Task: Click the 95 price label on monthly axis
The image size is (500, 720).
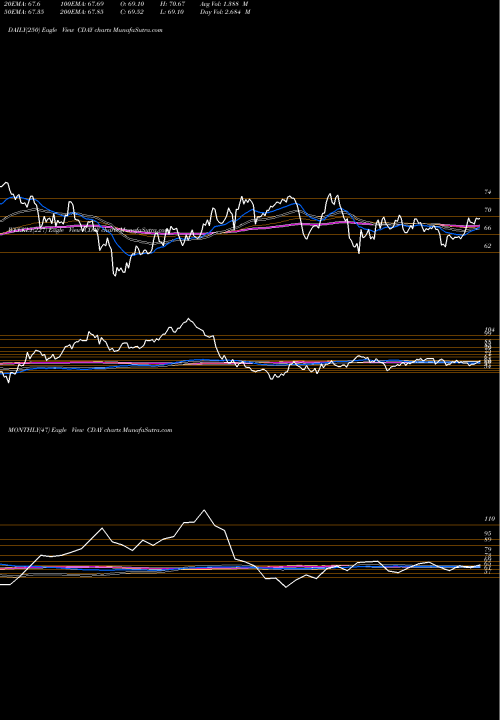Action: tap(488, 534)
